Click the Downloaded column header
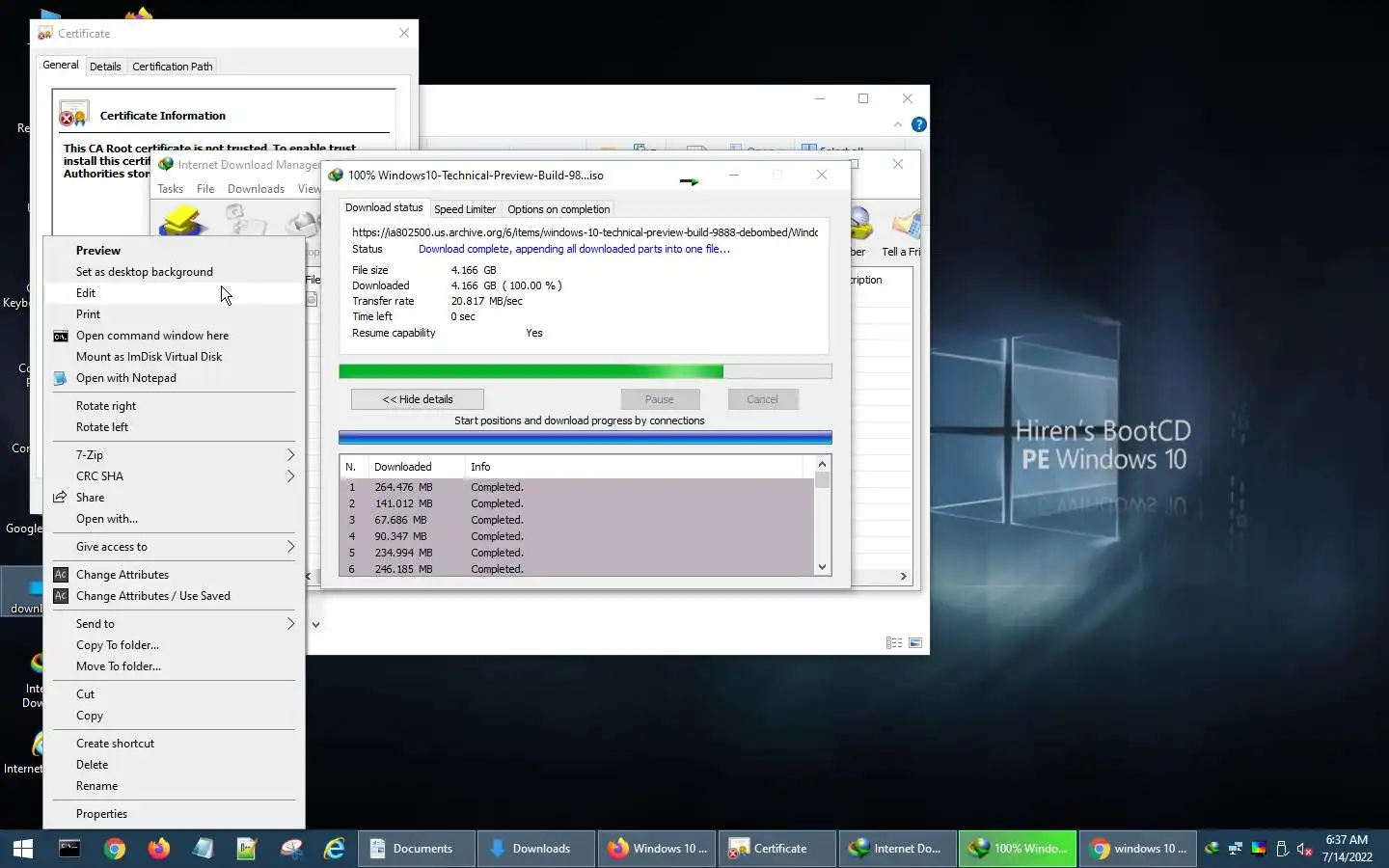This screenshot has height=868, width=1389. tap(417, 467)
